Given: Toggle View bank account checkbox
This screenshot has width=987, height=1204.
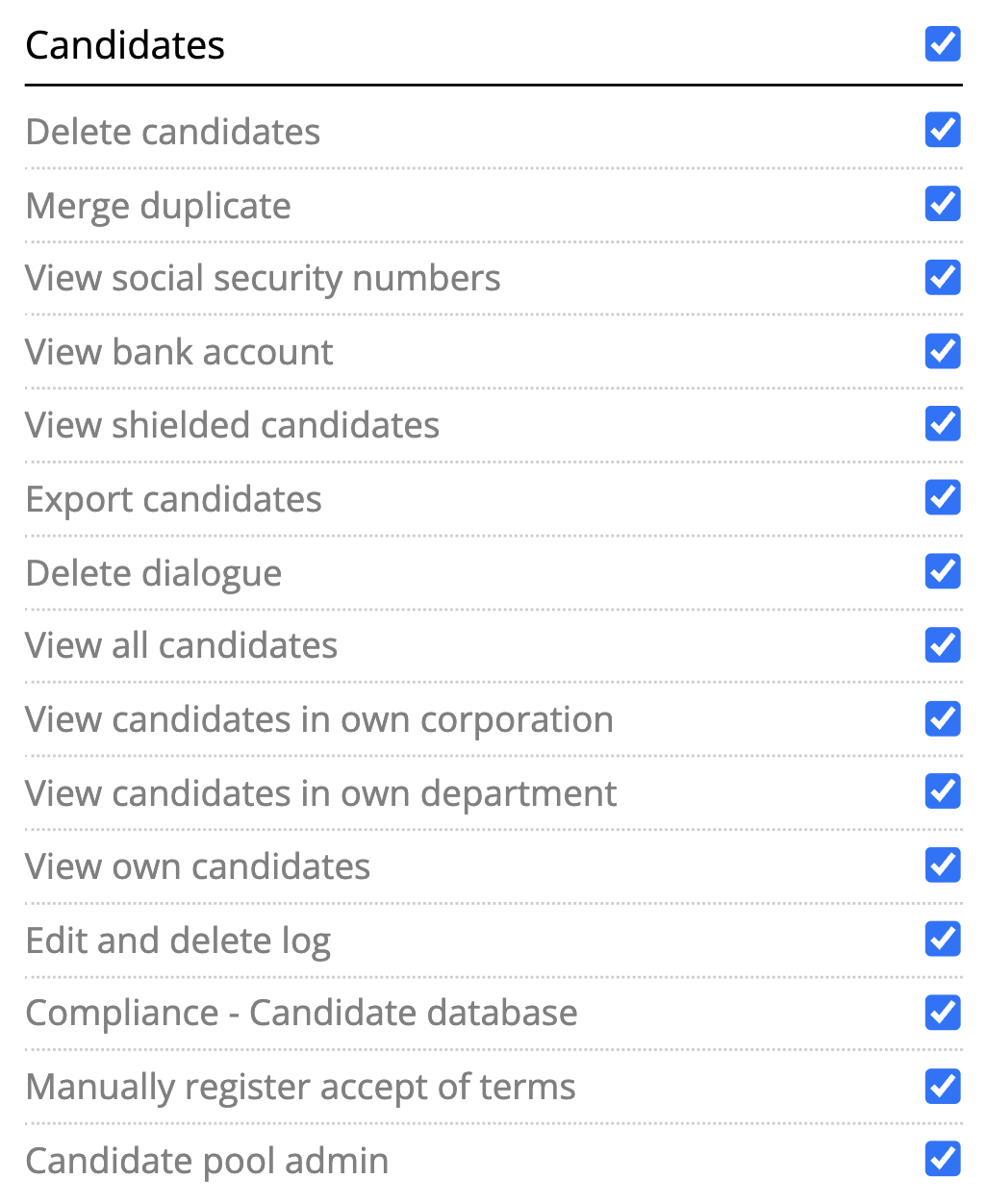Looking at the screenshot, I should click(942, 351).
